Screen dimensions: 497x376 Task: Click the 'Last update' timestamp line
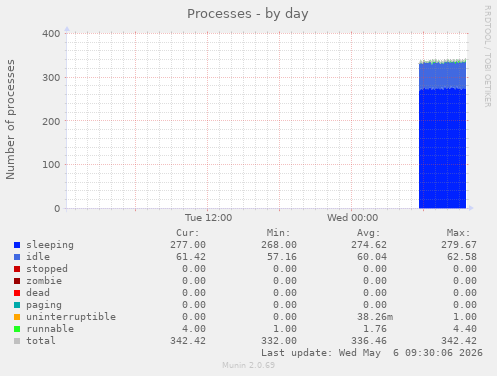pos(372,353)
